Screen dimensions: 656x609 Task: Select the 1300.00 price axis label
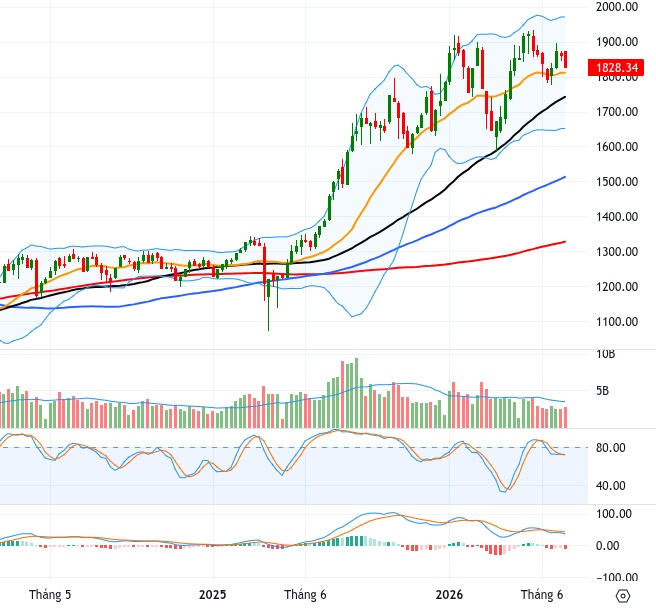617,252
